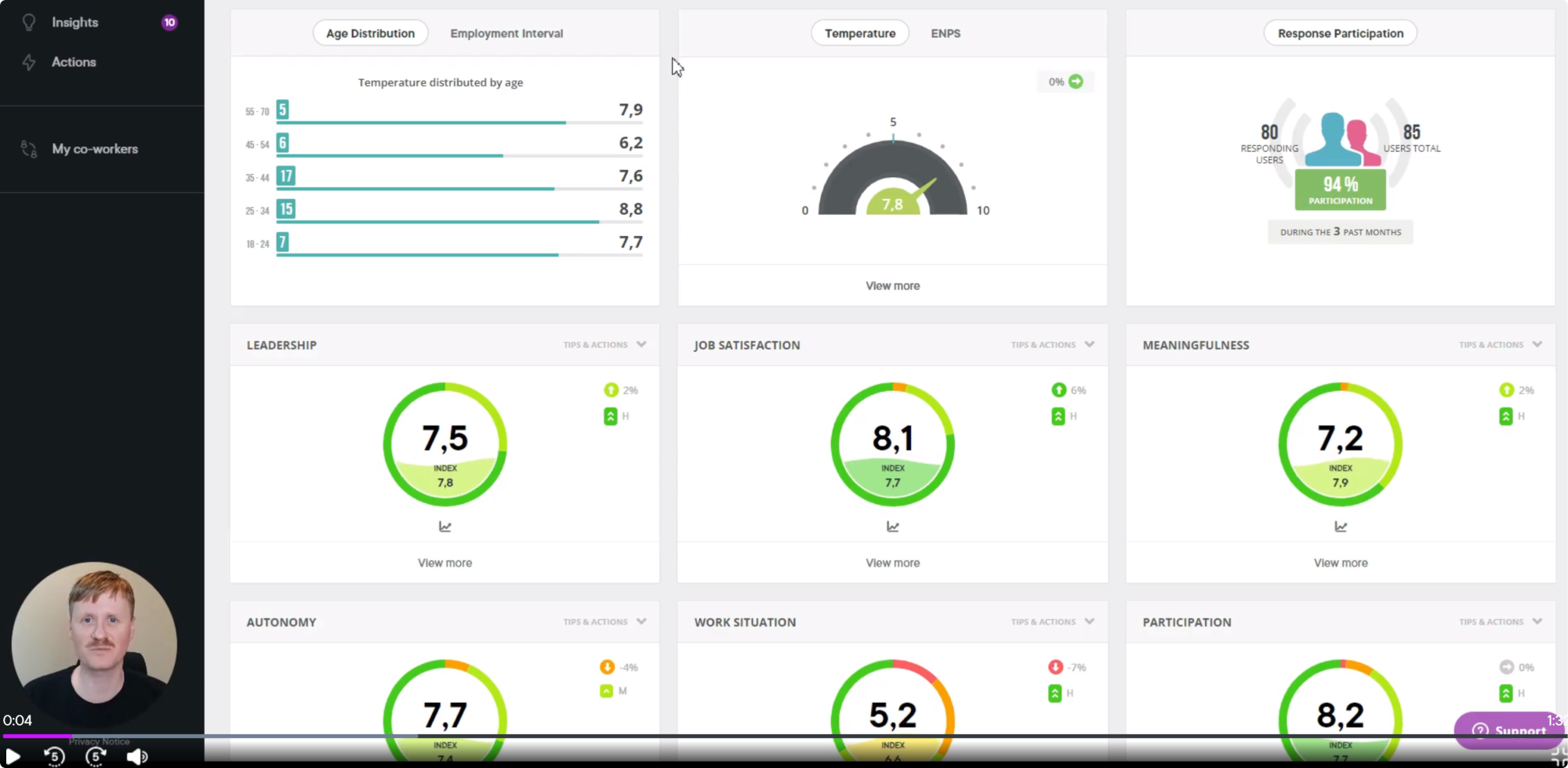The image size is (1568, 768).
Task: Click the Insights lightbulb icon
Action: 29,23
